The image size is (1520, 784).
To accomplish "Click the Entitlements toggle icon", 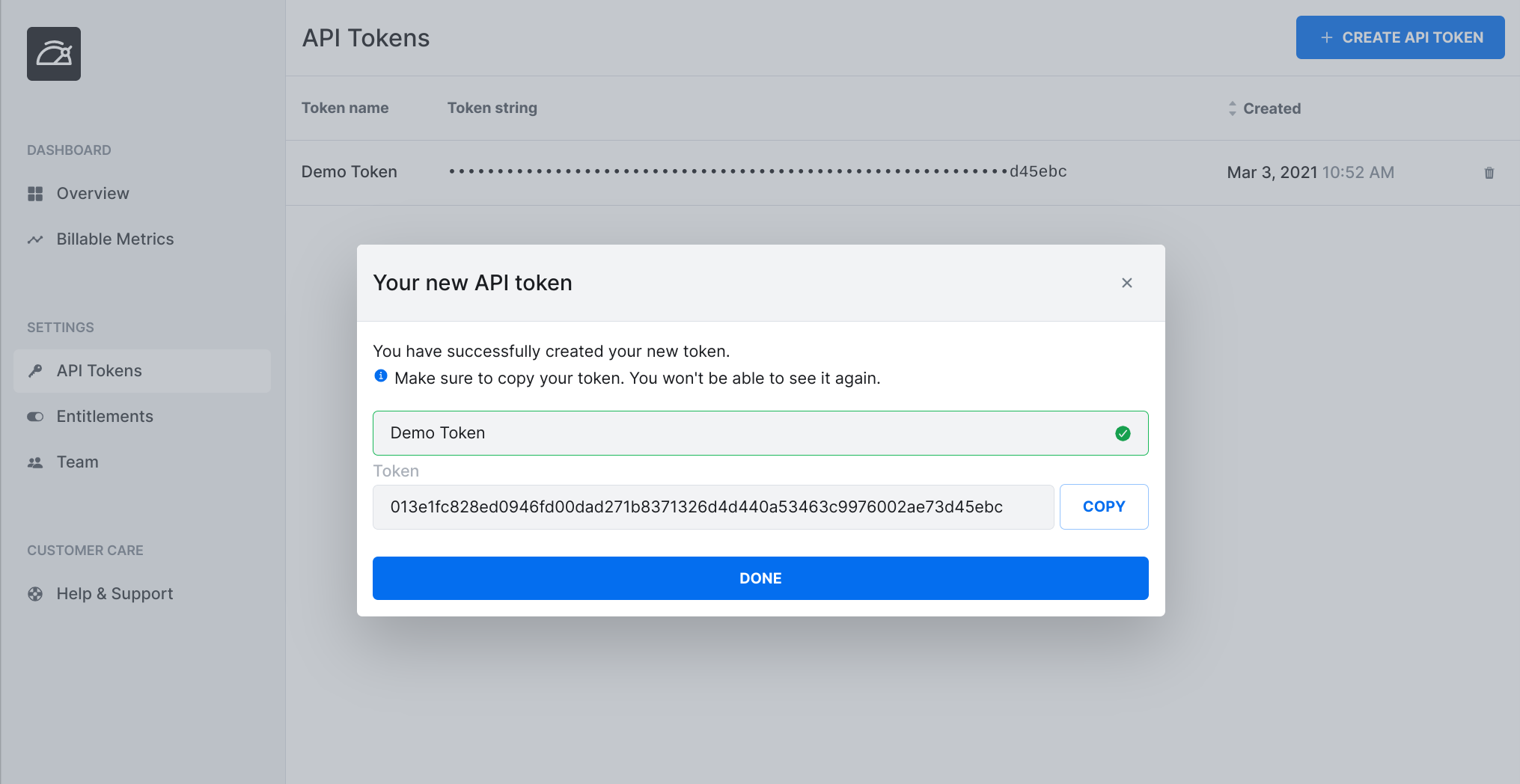I will 35,417.
